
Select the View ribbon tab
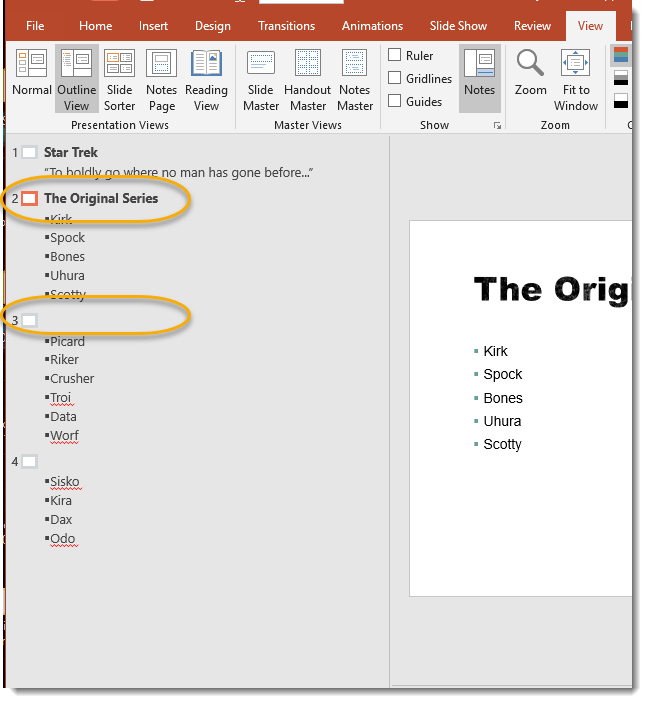tap(590, 26)
